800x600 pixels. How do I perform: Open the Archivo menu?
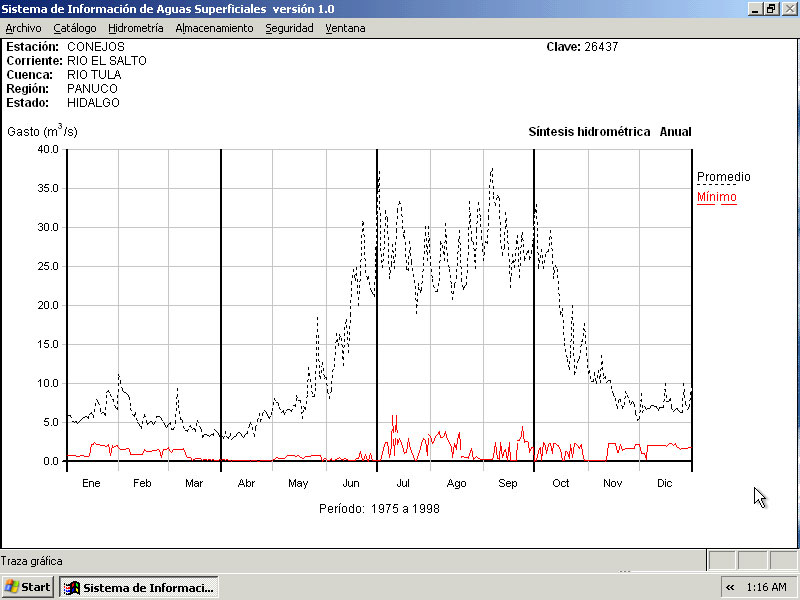[x=23, y=28]
